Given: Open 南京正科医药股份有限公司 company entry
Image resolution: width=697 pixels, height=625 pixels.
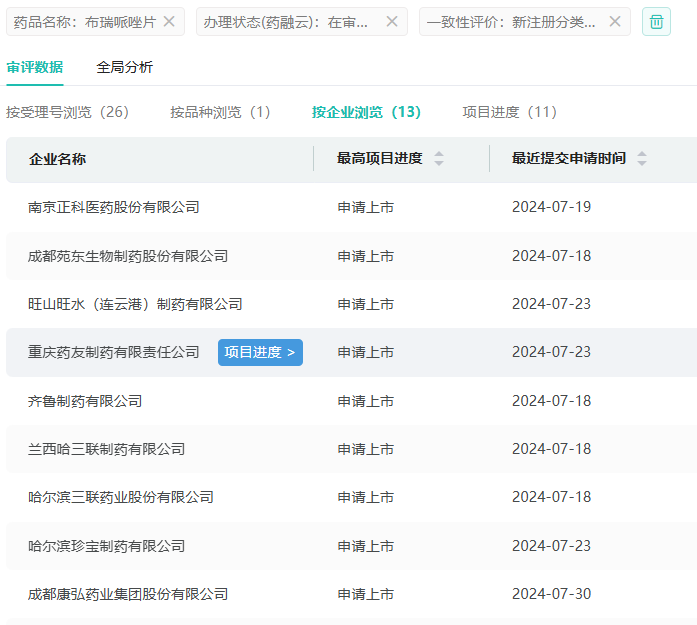Looking at the screenshot, I should click(114, 207).
